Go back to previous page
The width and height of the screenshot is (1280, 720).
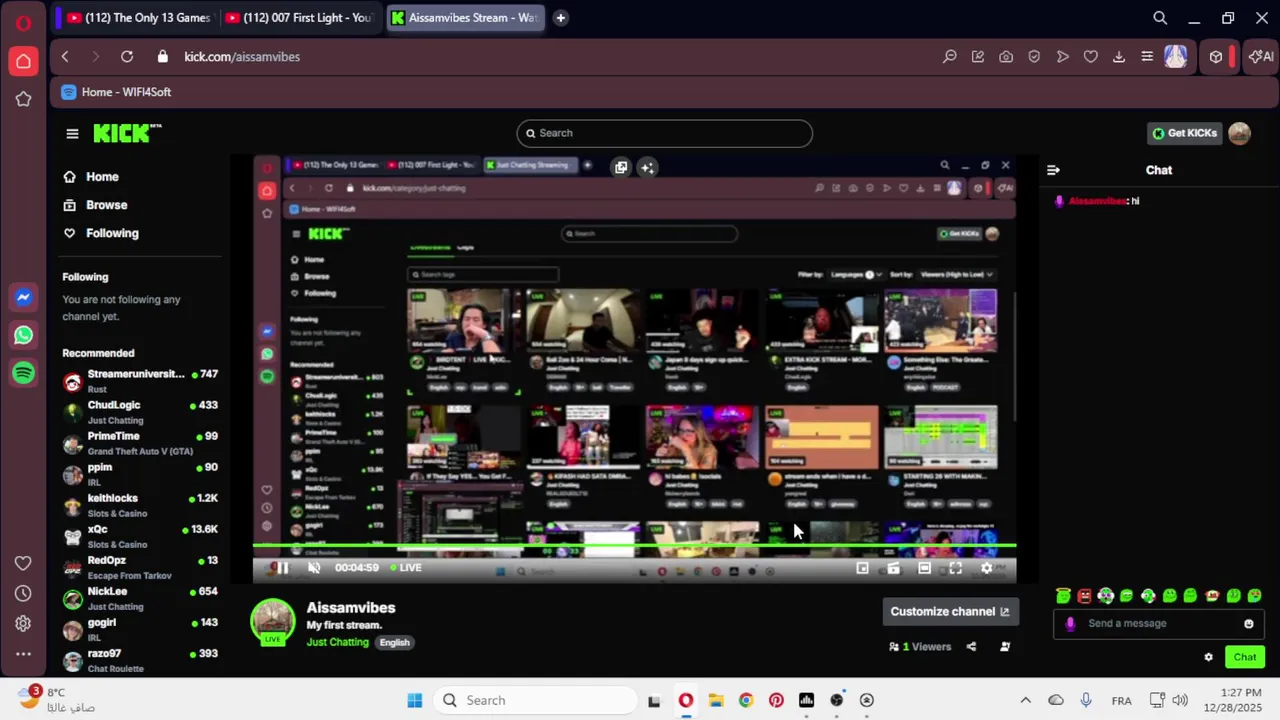click(x=65, y=57)
